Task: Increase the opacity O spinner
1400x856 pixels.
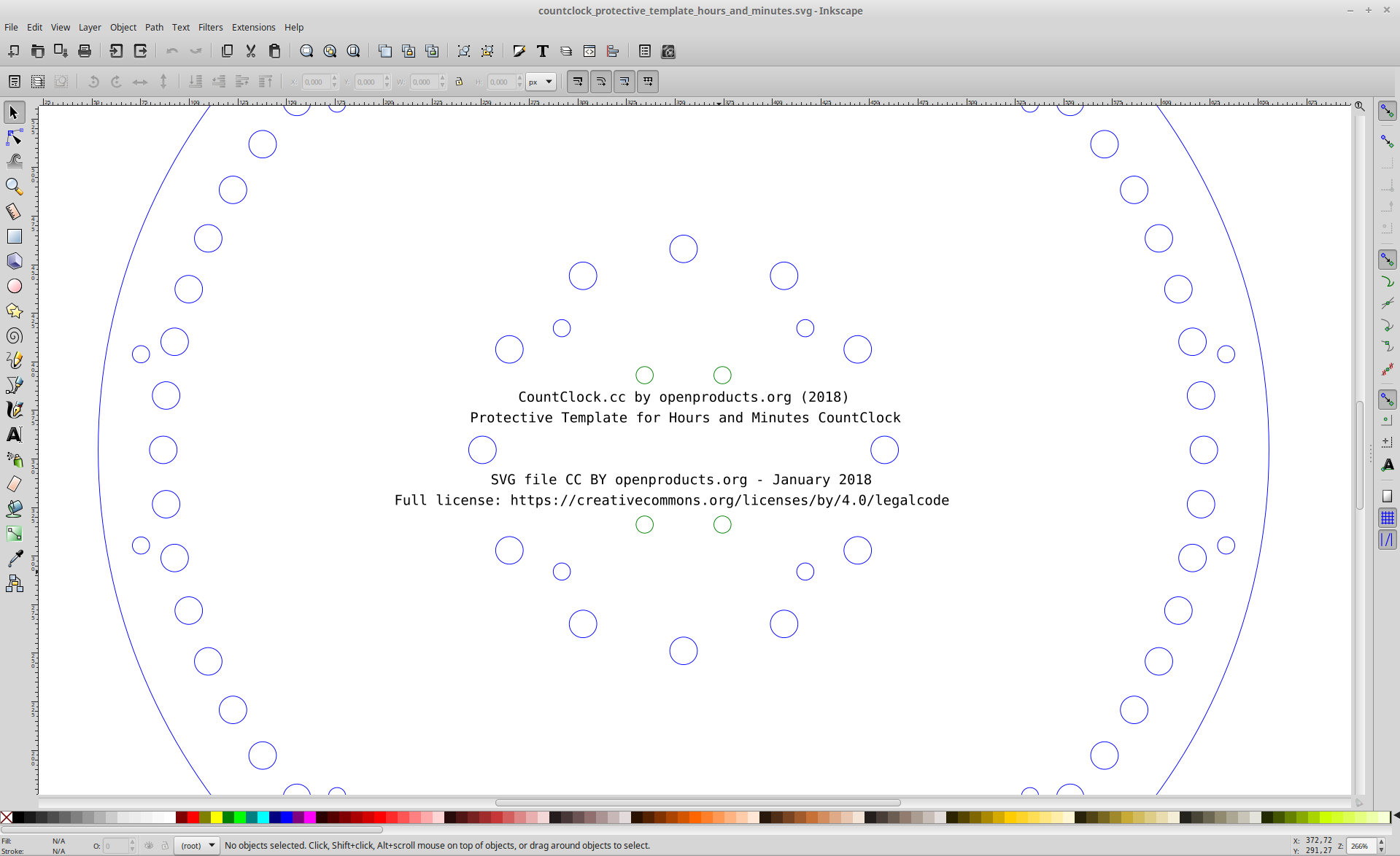Action: click(x=132, y=842)
